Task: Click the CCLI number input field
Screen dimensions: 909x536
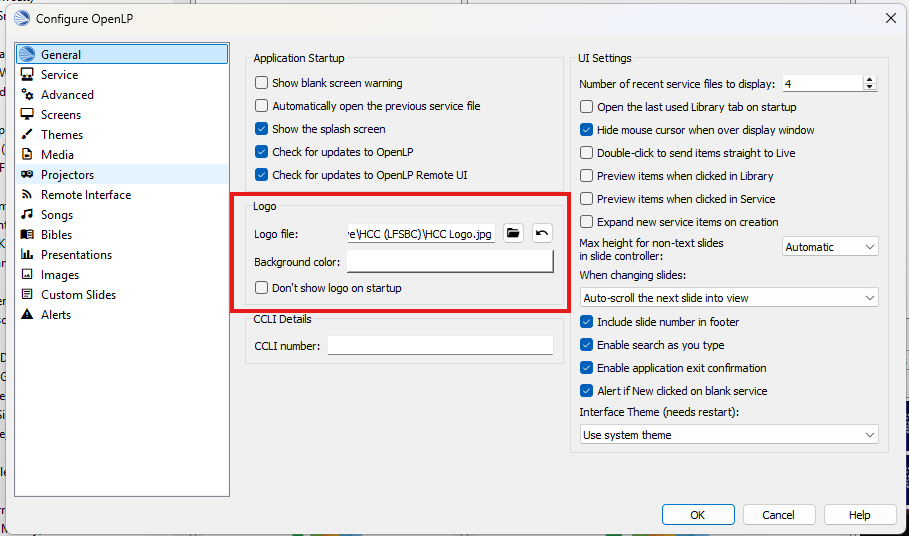Action: coord(440,345)
